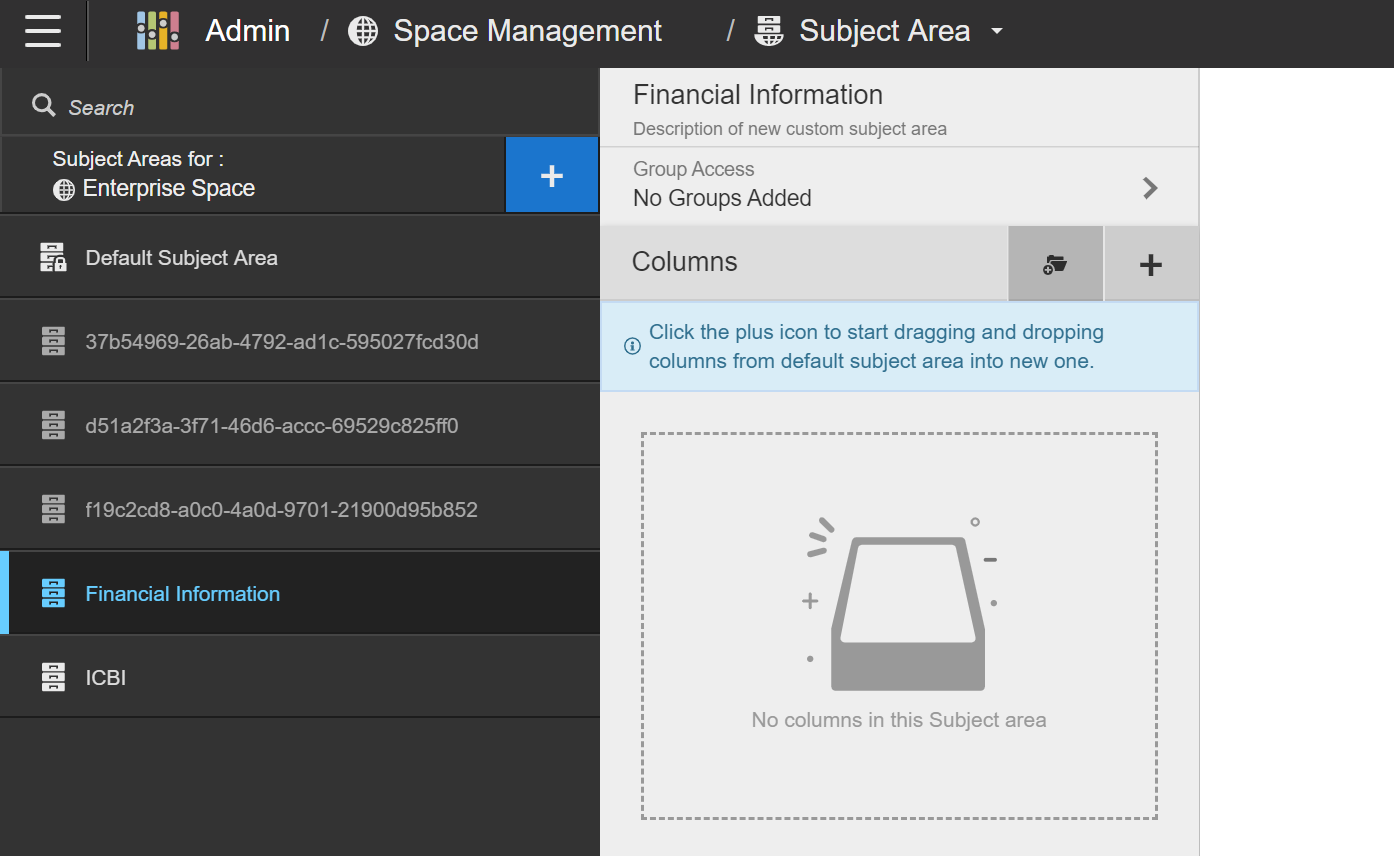Screen dimensions: 1394x856
Task: Select Default Subject Area row
Action: click(300, 257)
